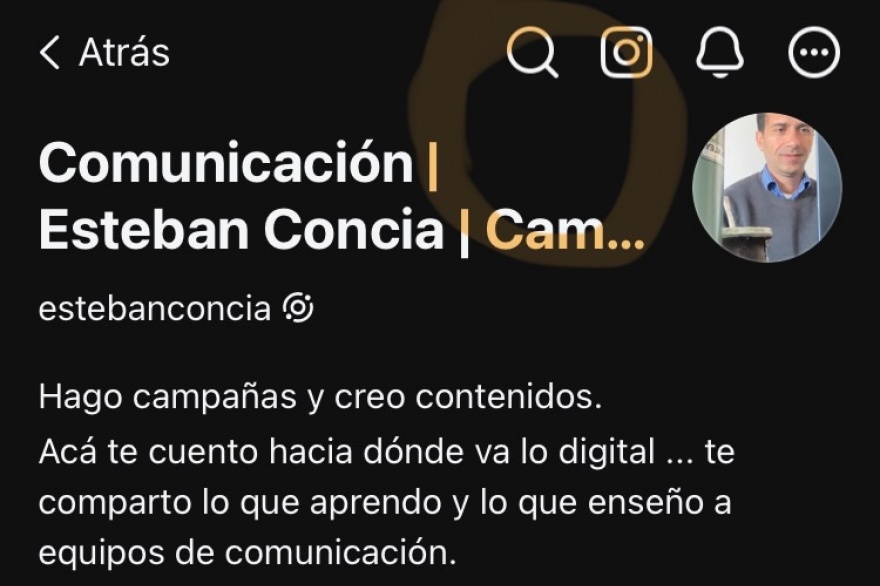Image resolution: width=880 pixels, height=586 pixels.
Task: Tap bio line 'comparto lo que aprendo'
Action: (x=385, y=503)
